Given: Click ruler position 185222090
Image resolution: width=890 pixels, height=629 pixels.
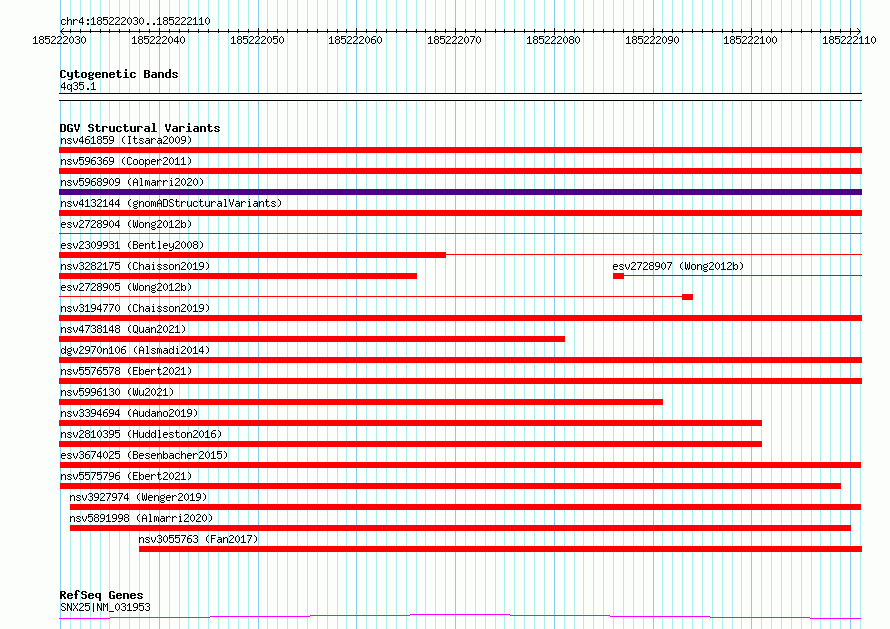Looking at the screenshot, I should point(652,40).
